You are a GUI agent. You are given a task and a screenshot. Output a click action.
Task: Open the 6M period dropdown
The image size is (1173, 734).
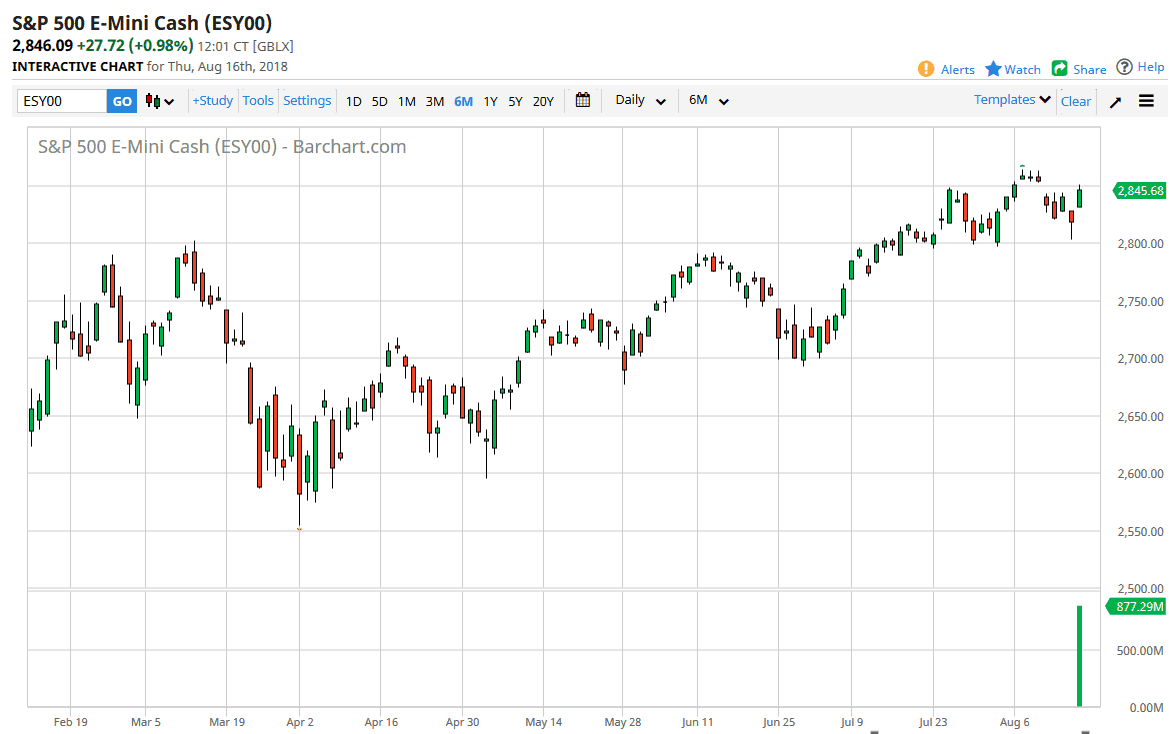708,100
